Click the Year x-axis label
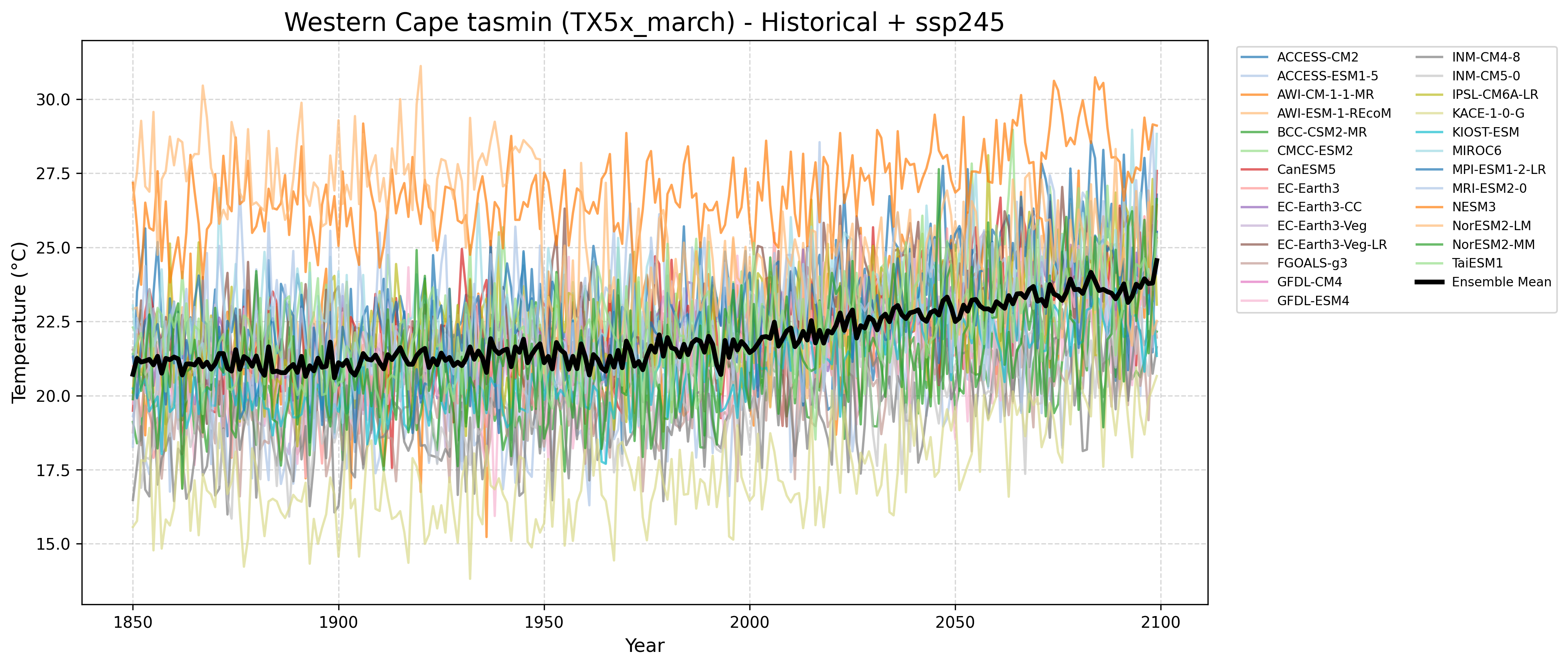 tap(644, 645)
